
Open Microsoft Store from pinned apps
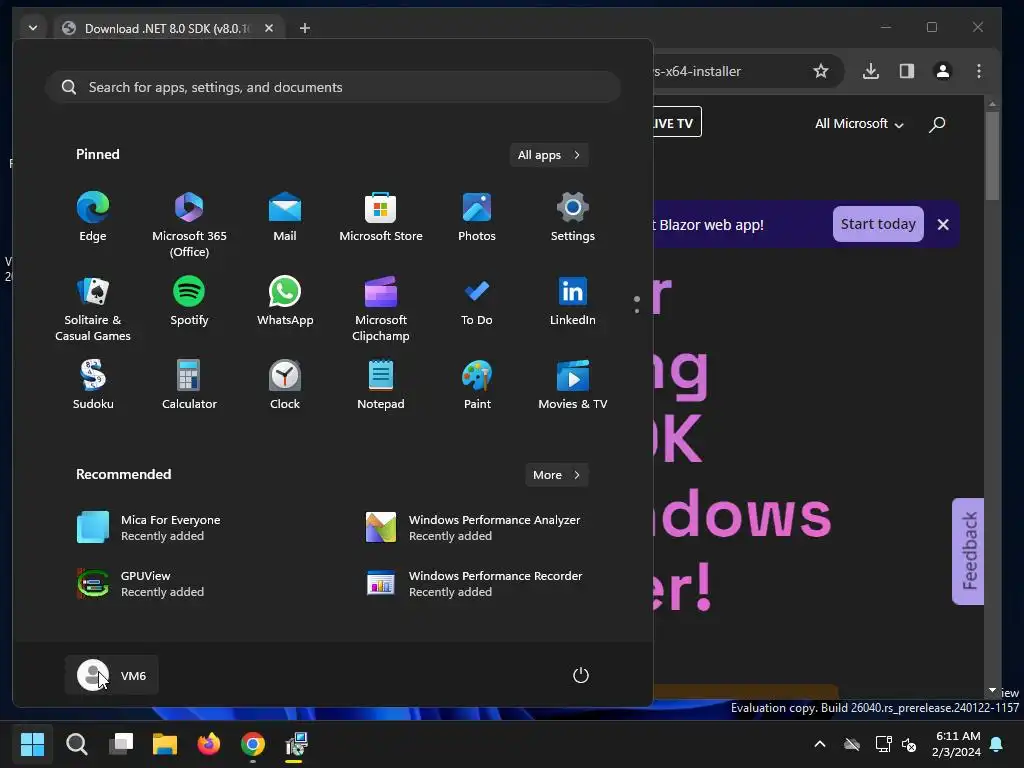click(381, 217)
